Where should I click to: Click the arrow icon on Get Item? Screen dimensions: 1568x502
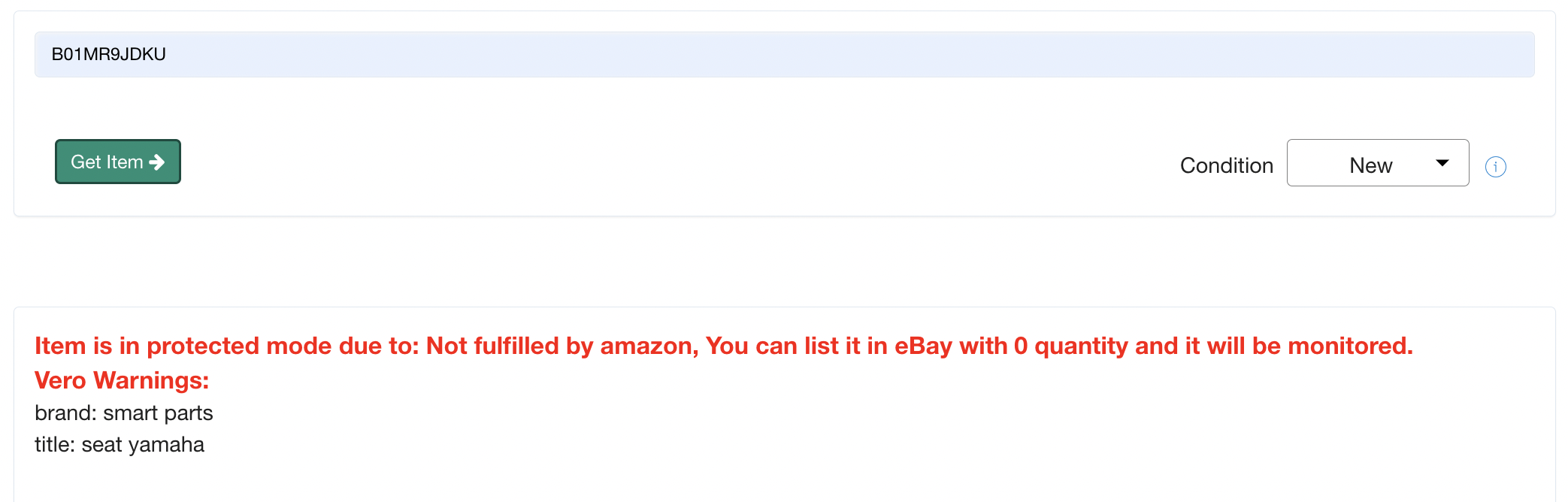pos(157,162)
